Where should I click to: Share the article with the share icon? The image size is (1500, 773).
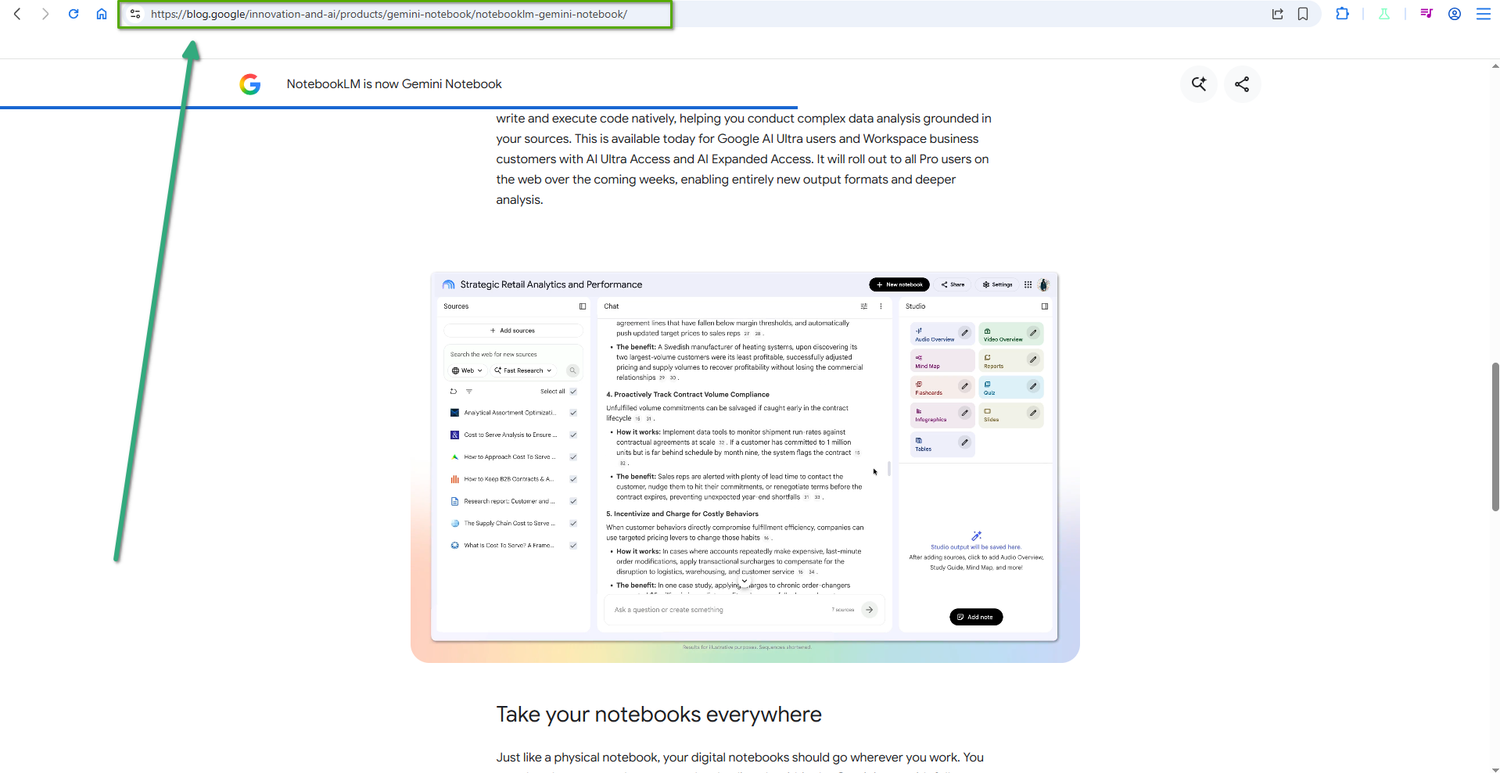[1242, 84]
